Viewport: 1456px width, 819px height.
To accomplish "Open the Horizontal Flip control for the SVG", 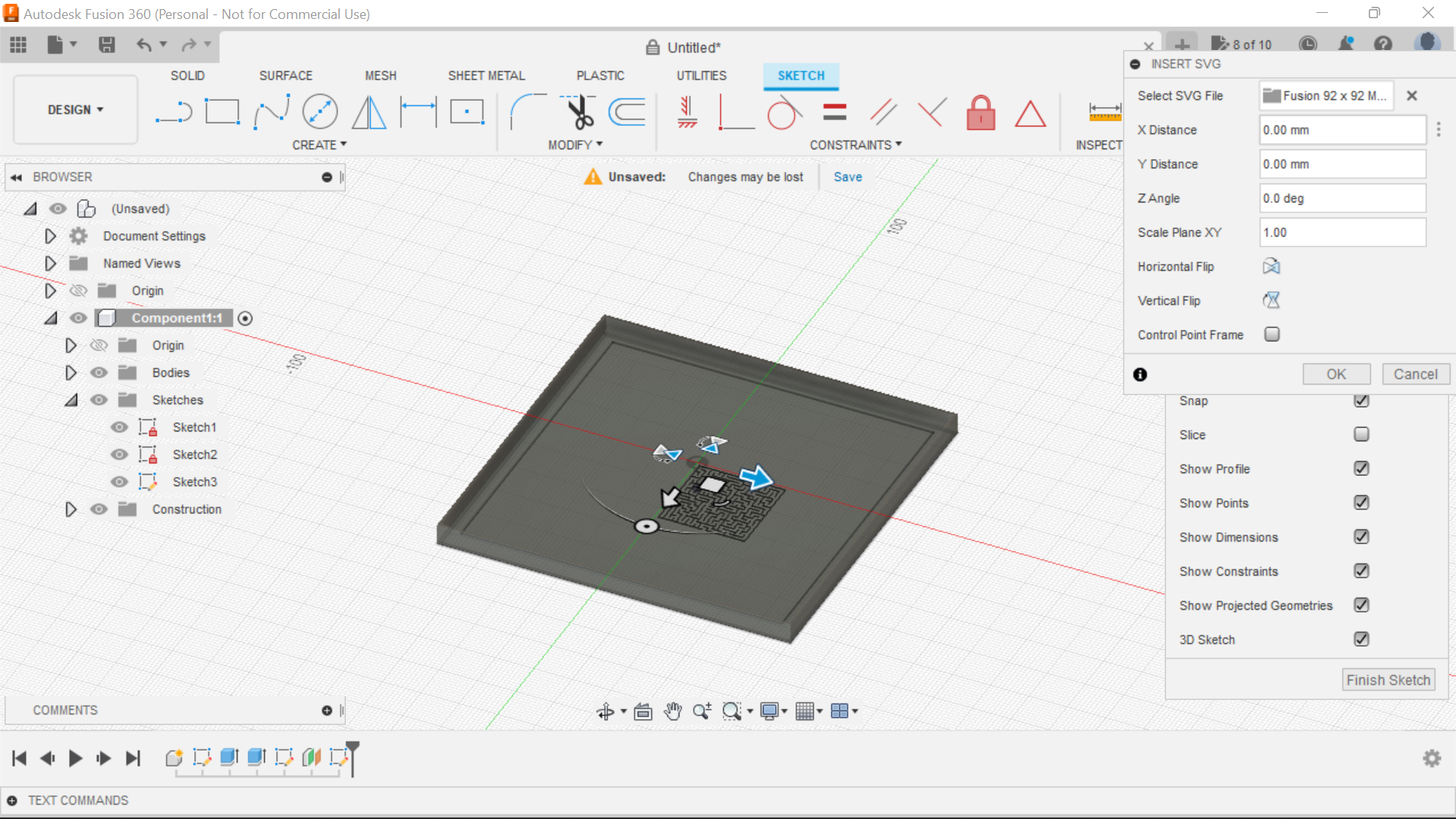I will click(1271, 266).
